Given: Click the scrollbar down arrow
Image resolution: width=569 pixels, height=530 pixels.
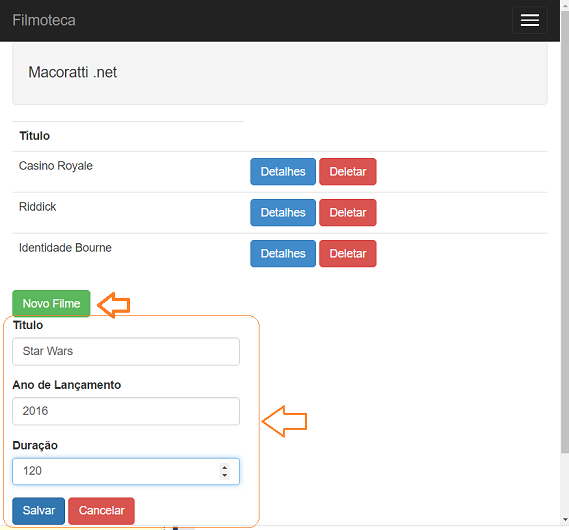Looking at the screenshot, I should coord(565,520).
